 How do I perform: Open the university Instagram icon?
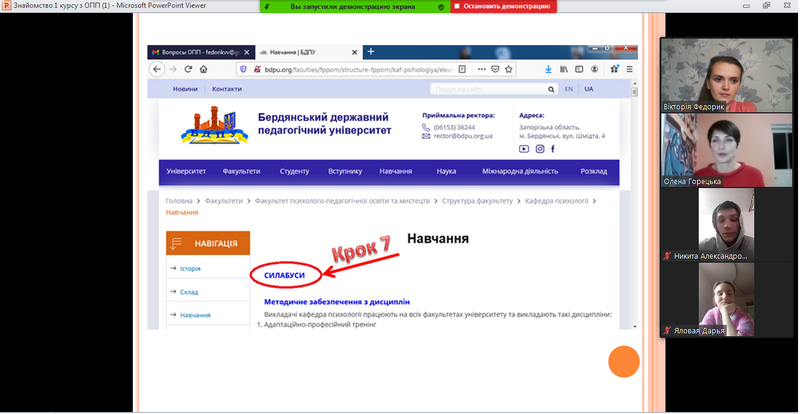[540, 149]
